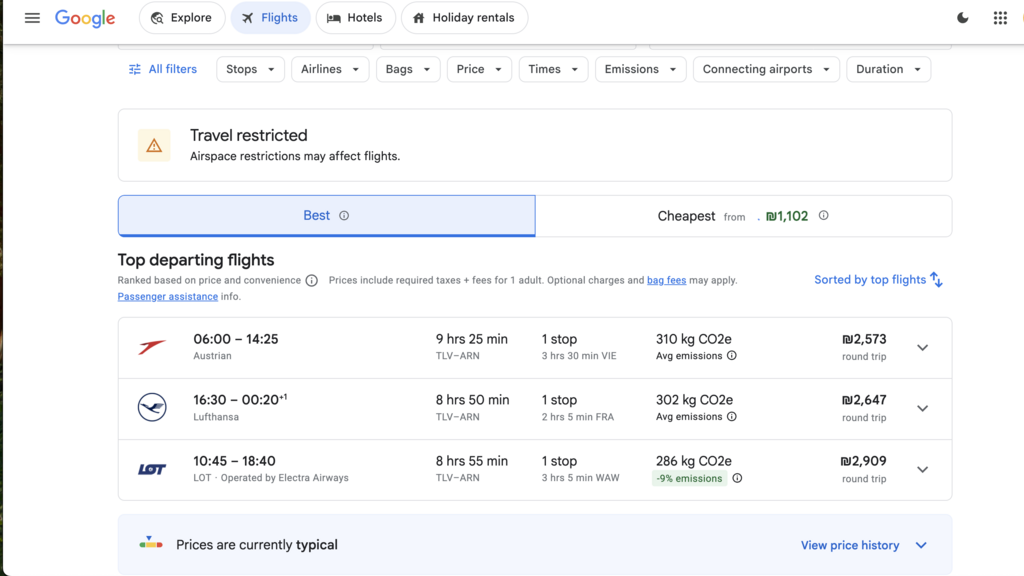This screenshot has height=576, width=1024.
Task: Click the bag fees link
Action: coord(666,280)
